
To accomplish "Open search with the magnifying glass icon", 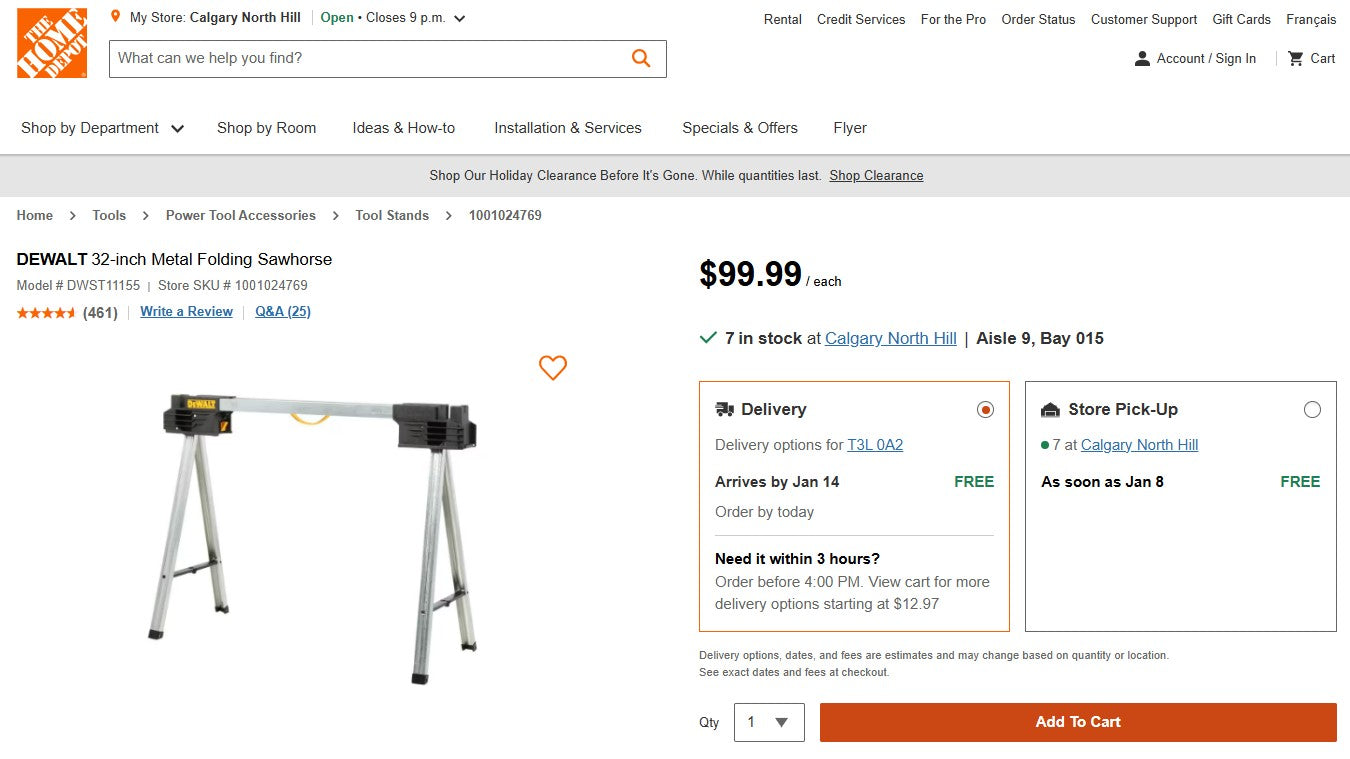I will pos(640,58).
